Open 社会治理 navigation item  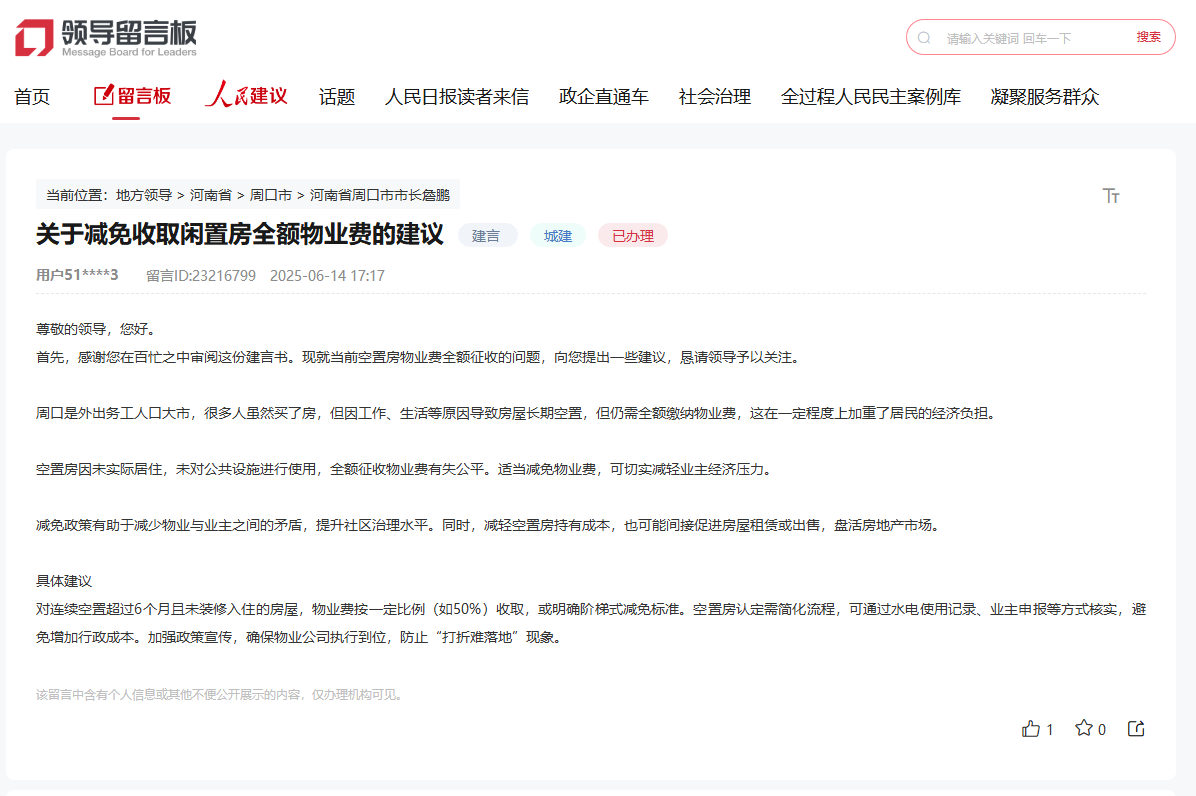click(x=715, y=97)
